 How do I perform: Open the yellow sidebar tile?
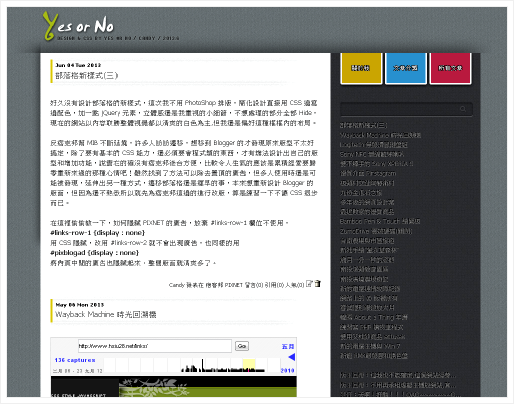361,68
